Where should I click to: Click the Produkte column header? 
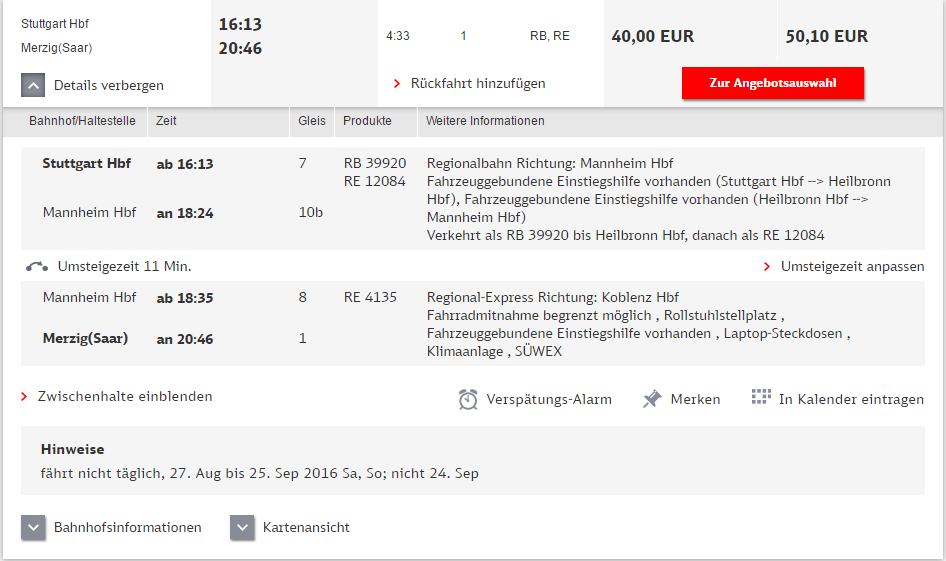click(368, 121)
